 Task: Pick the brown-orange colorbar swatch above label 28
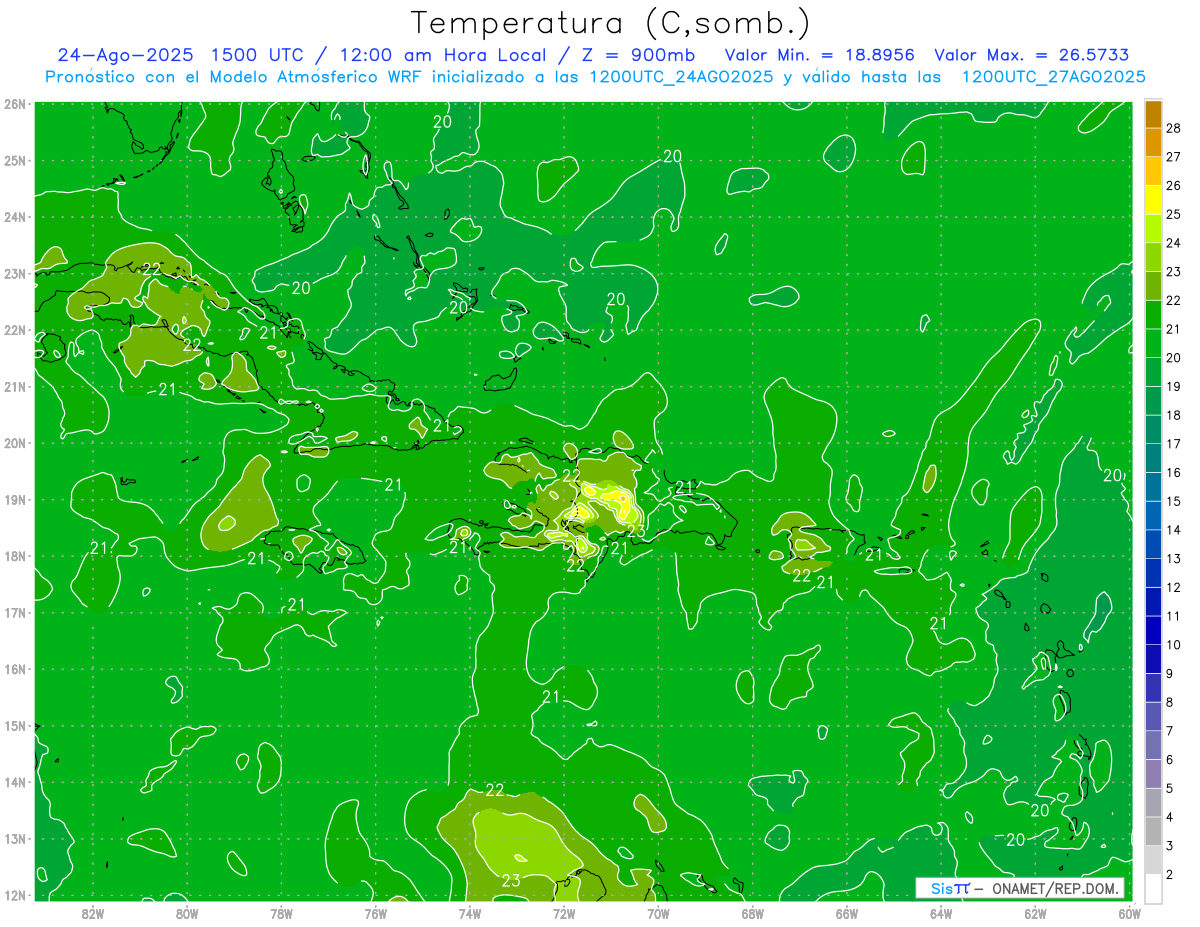(x=1153, y=114)
